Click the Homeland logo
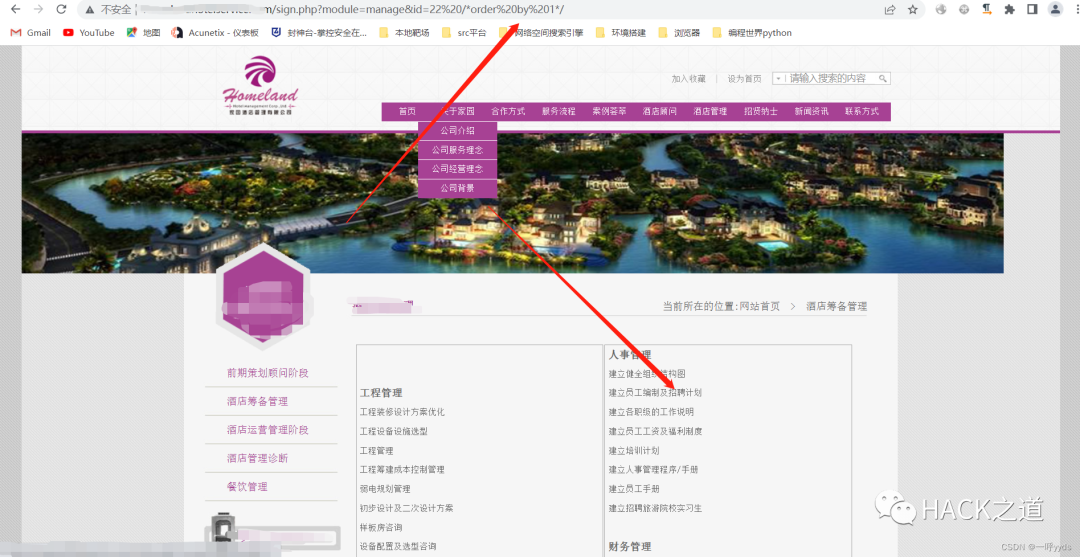This screenshot has height=557, width=1080. coord(260,87)
